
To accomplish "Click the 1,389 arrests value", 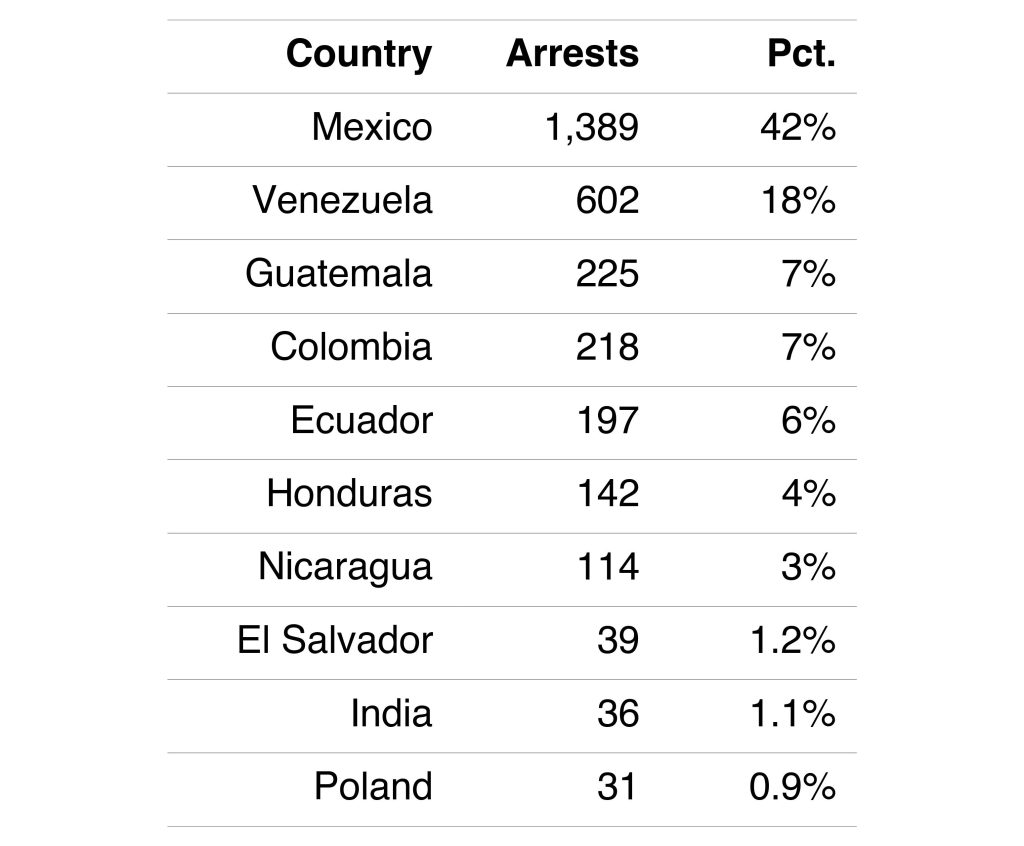I will (x=592, y=128).
